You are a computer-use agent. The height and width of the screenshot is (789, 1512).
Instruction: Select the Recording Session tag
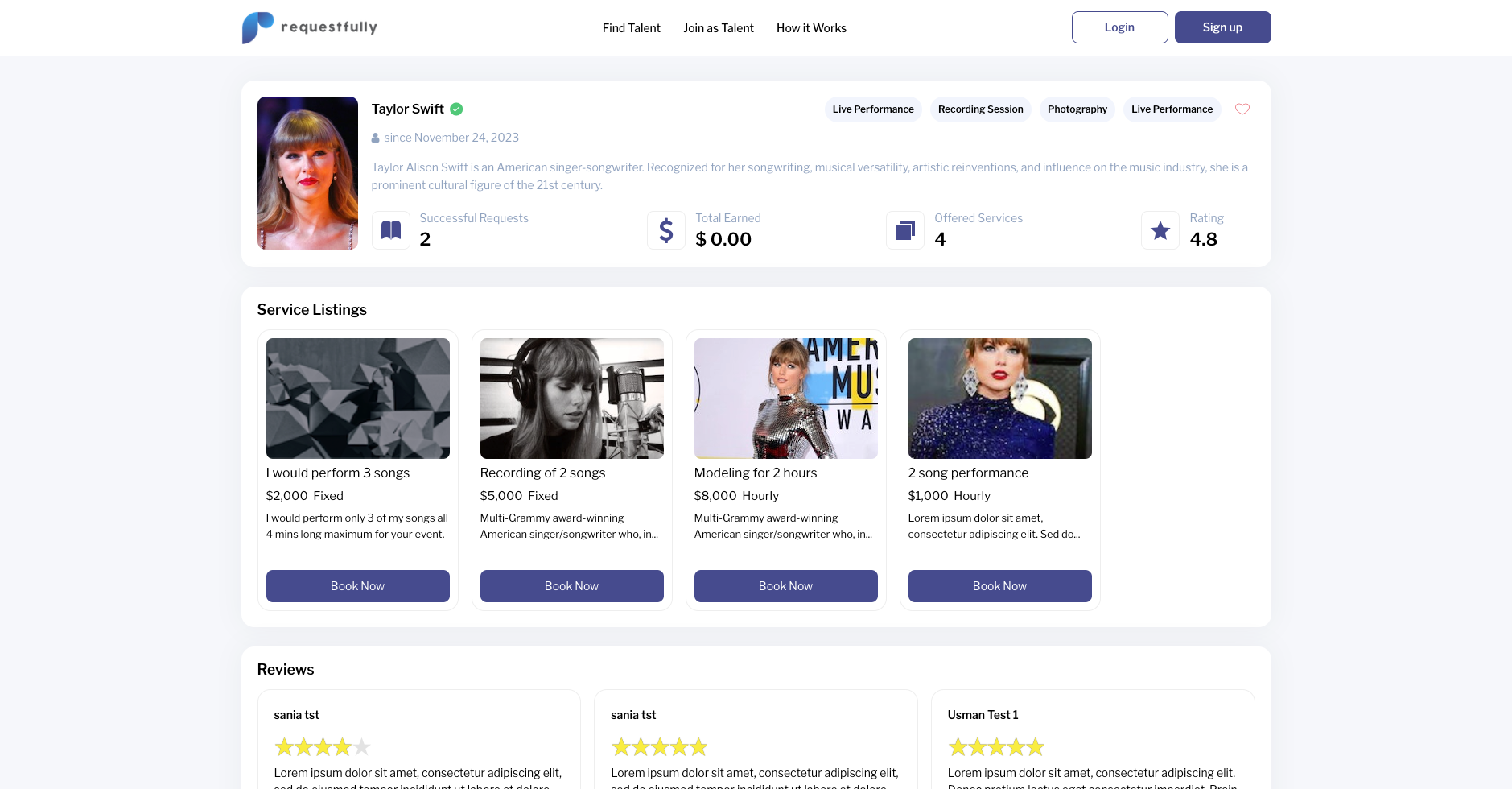click(981, 109)
